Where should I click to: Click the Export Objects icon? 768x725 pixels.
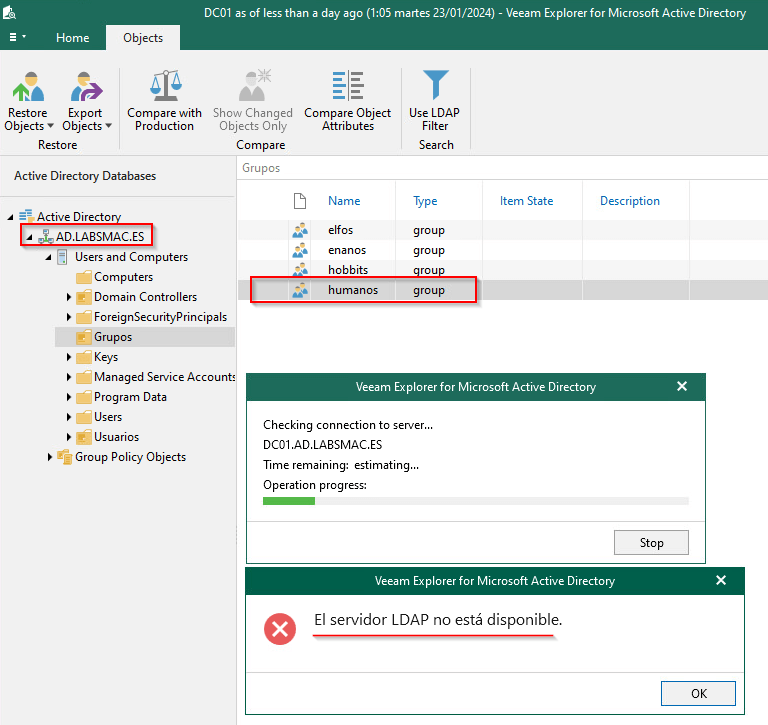click(85, 88)
